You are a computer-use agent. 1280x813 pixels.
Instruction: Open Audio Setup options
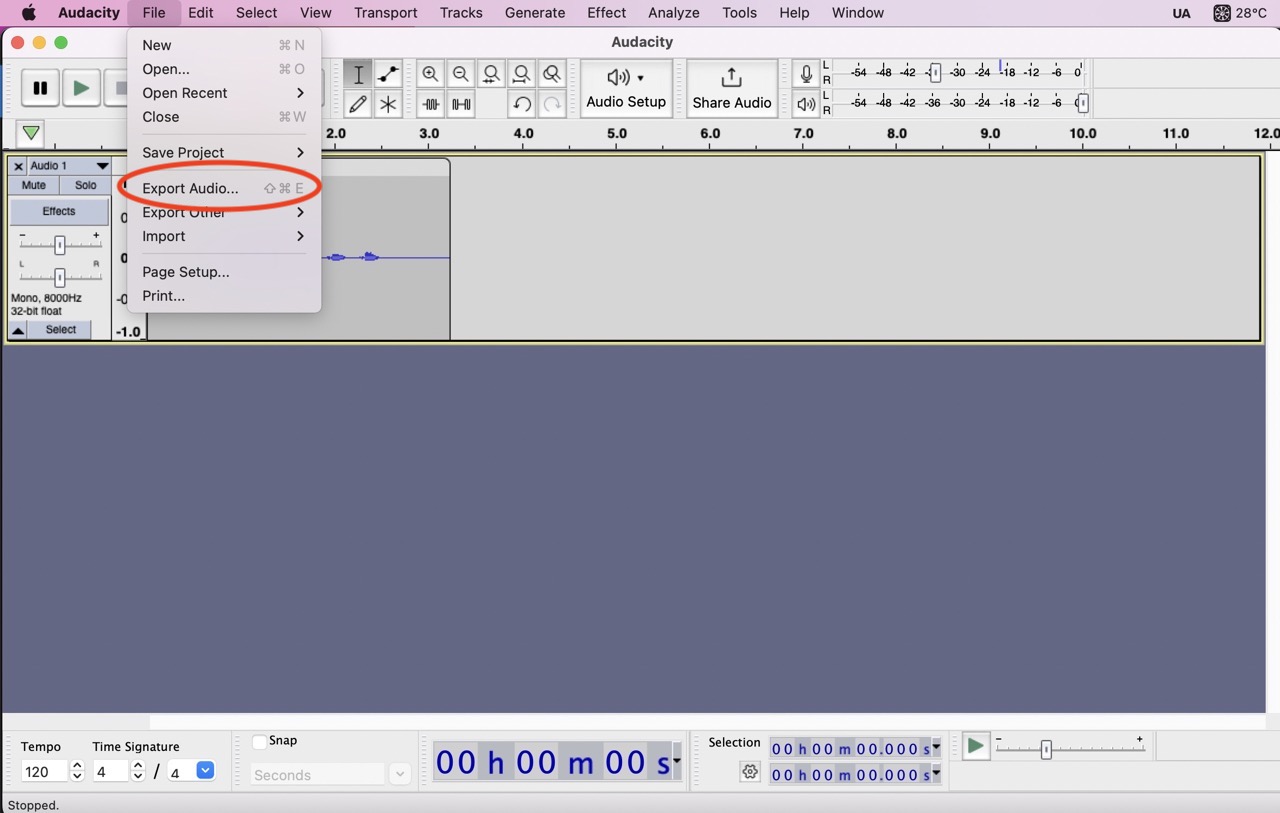click(x=626, y=89)
